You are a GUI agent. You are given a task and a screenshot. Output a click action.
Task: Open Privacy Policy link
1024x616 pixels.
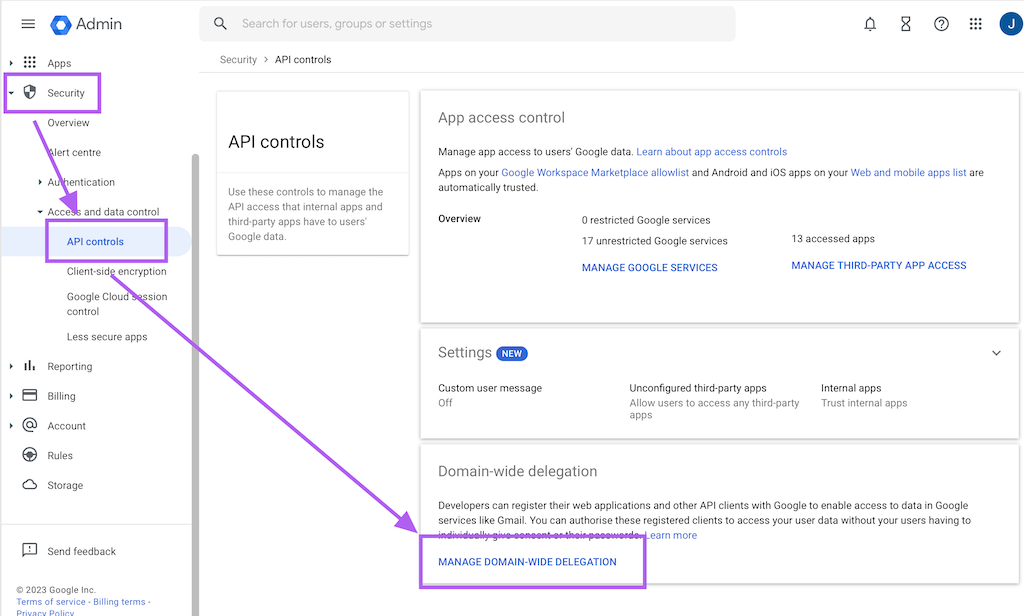(45, 612)
